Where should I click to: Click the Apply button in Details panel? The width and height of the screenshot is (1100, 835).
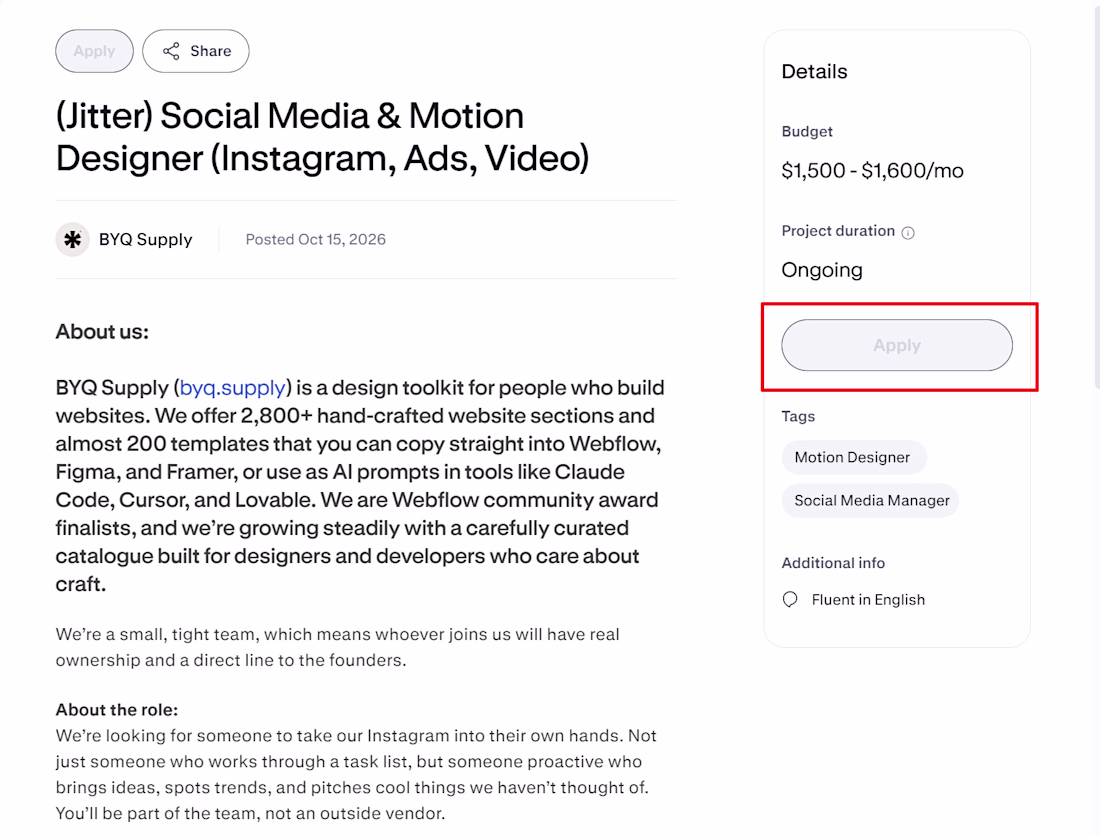897,345
